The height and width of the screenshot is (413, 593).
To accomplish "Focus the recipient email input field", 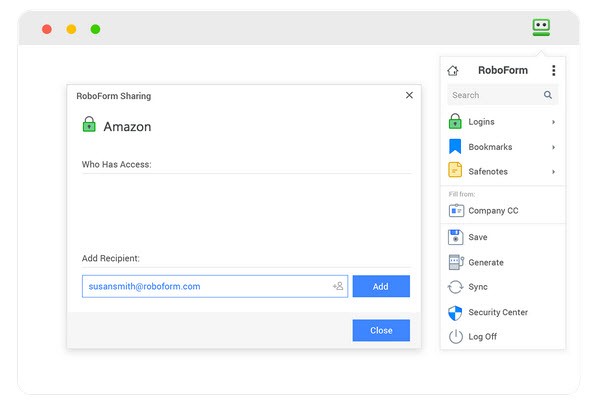I will click(x=215, y=286).
